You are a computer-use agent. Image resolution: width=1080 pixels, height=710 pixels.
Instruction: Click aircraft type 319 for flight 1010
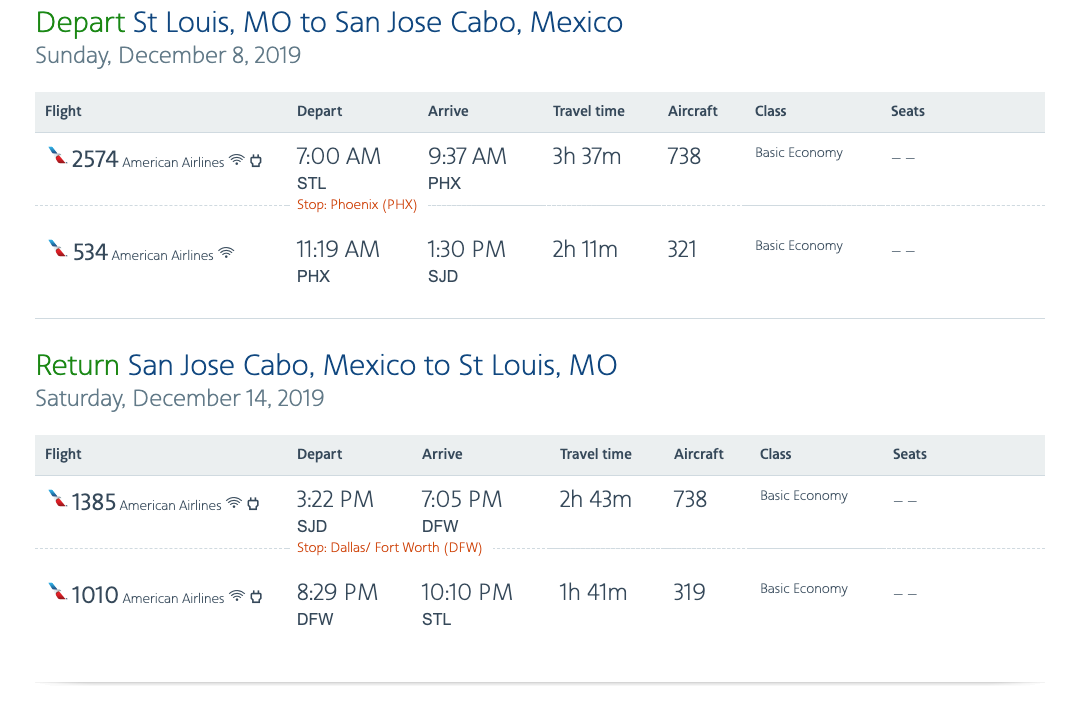(689, 592)
